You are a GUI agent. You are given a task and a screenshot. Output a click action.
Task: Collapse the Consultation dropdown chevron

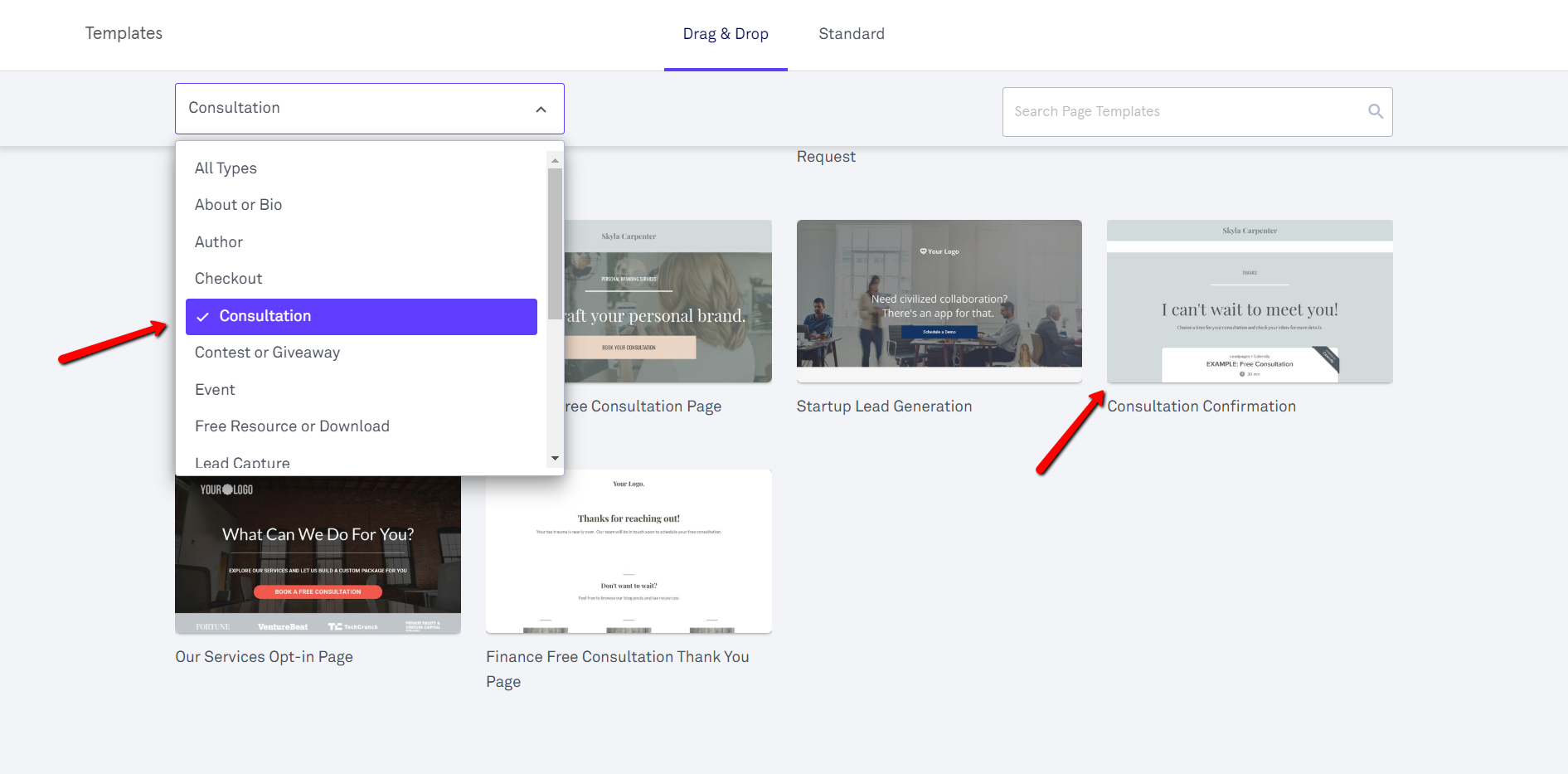[541, 110]
